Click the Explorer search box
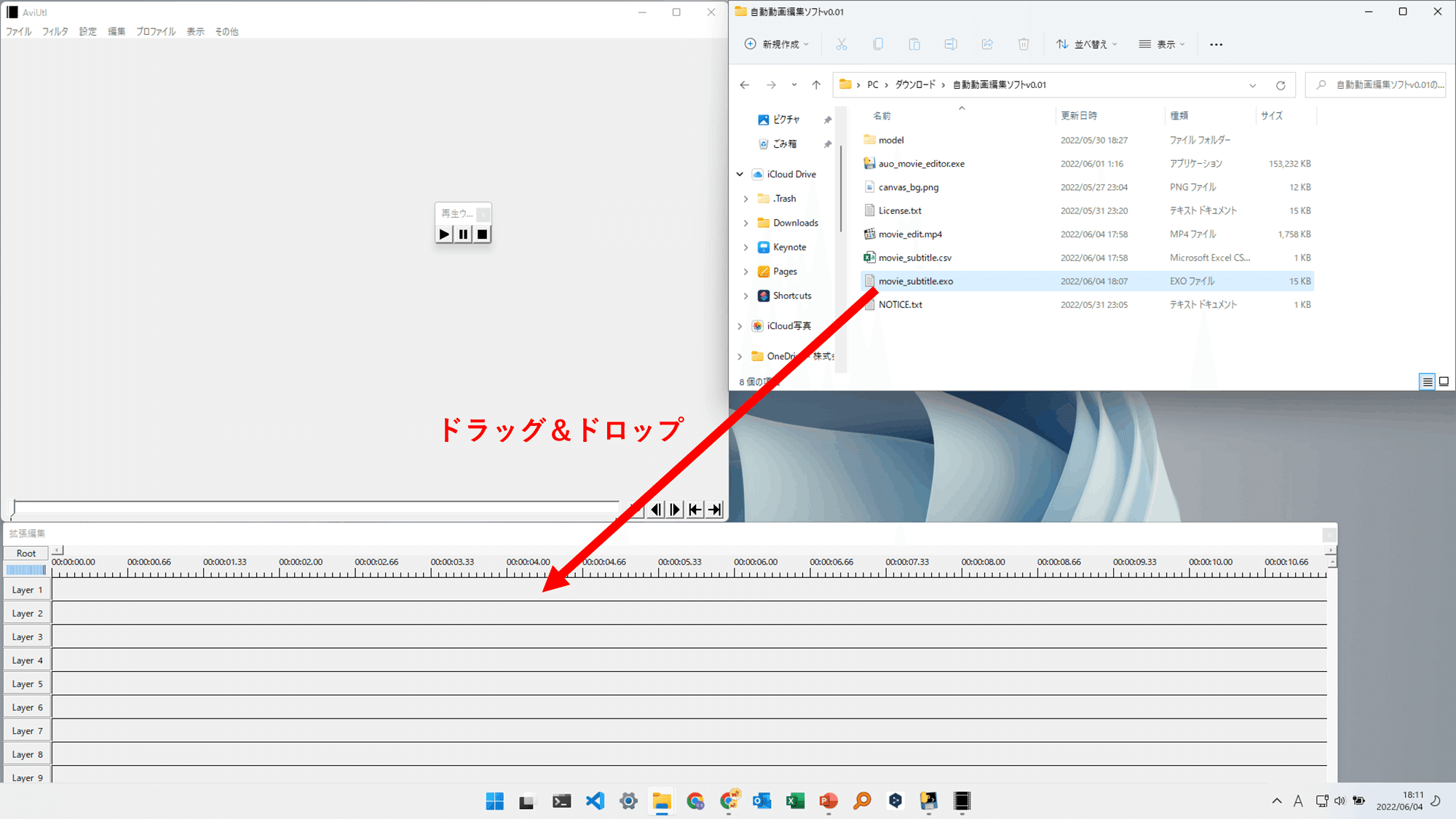1456x819 pixels. [1376, 85]
